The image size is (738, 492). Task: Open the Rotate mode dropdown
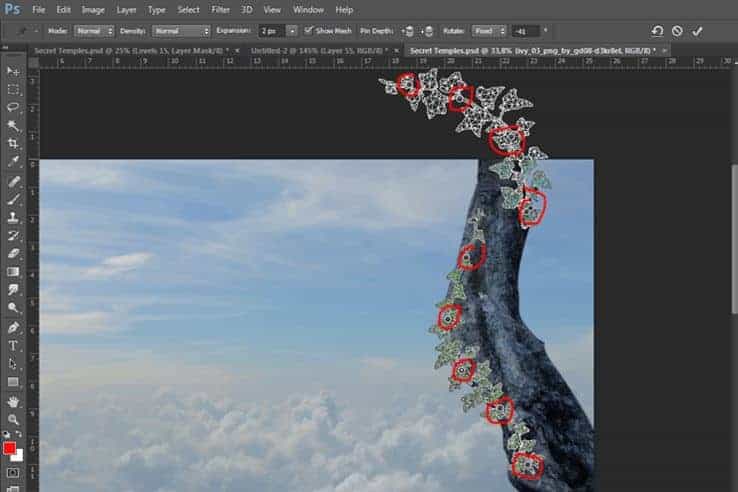pyautogui.click(x=489, y=31)
